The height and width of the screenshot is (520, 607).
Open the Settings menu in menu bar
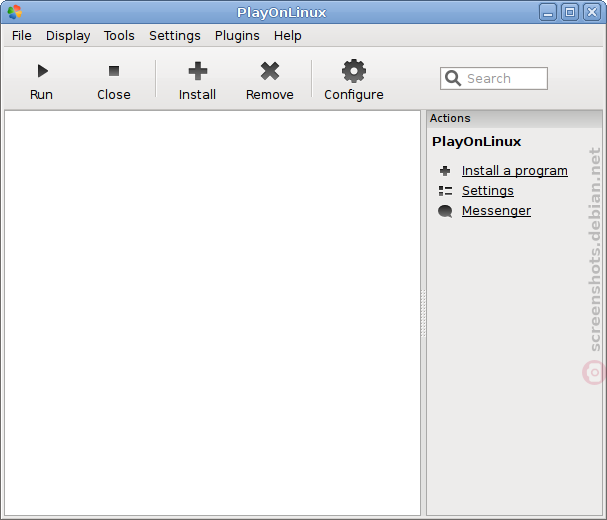(175, 36)
